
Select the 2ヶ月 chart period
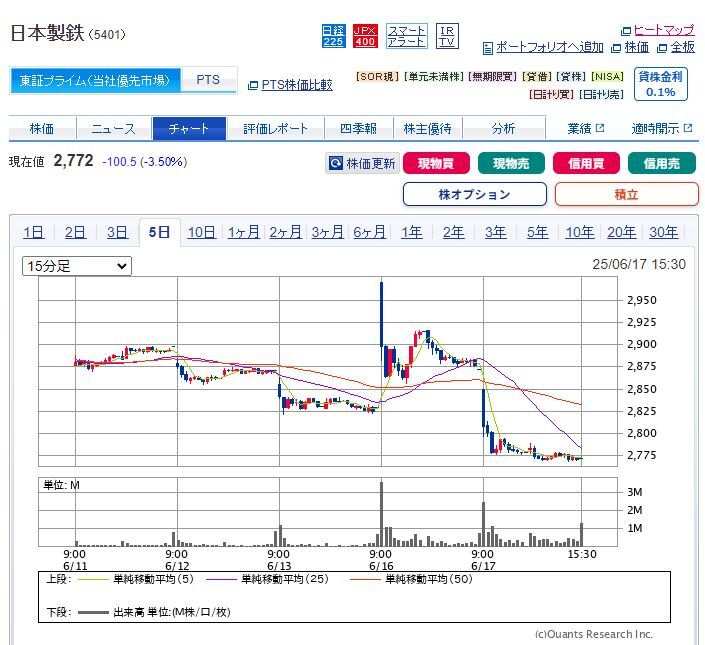click(x=286, y=232)
